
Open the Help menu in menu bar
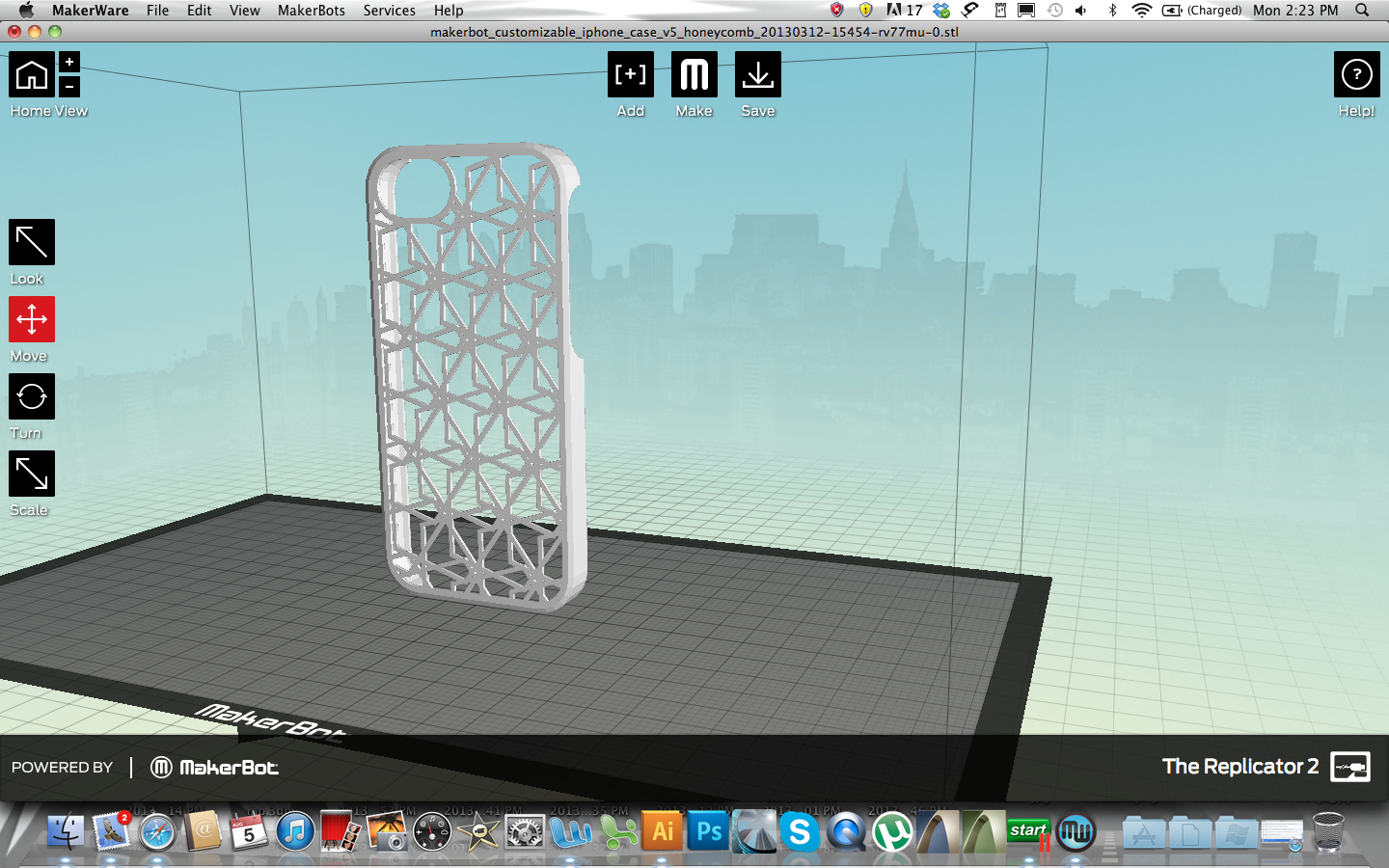tap(449, 11)
